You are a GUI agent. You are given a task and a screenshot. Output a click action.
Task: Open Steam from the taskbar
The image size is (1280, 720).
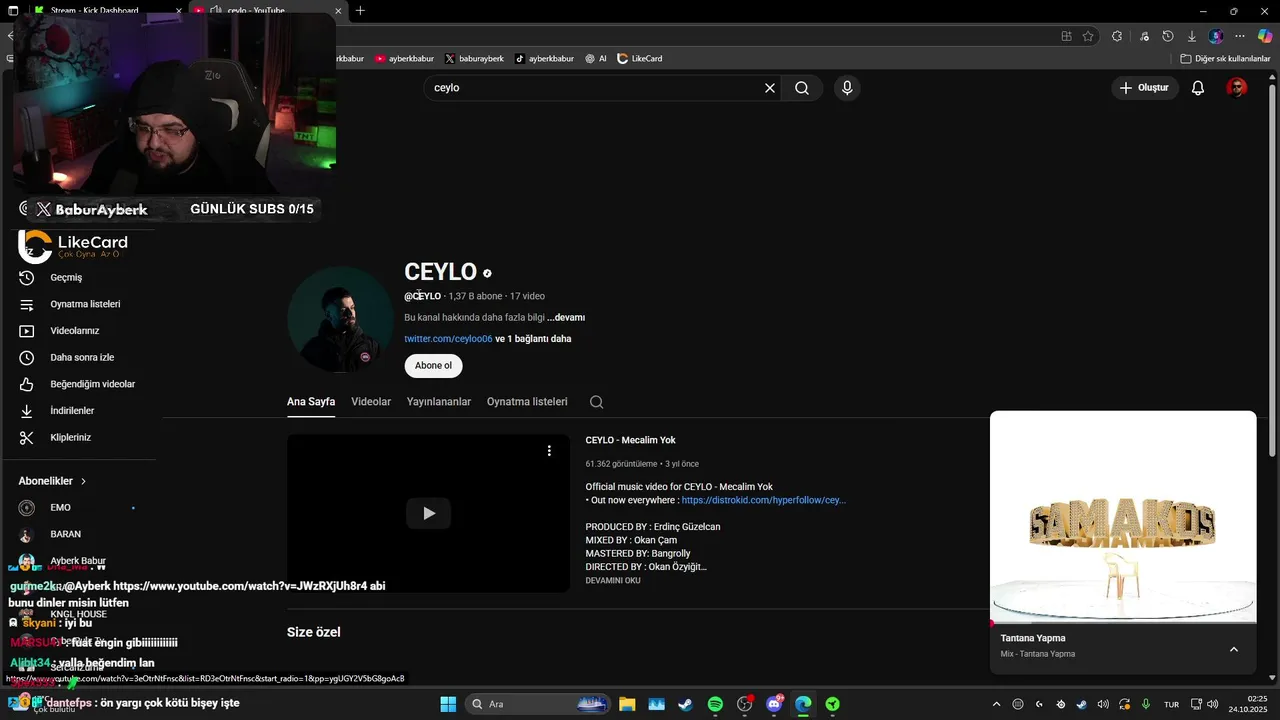685,704
